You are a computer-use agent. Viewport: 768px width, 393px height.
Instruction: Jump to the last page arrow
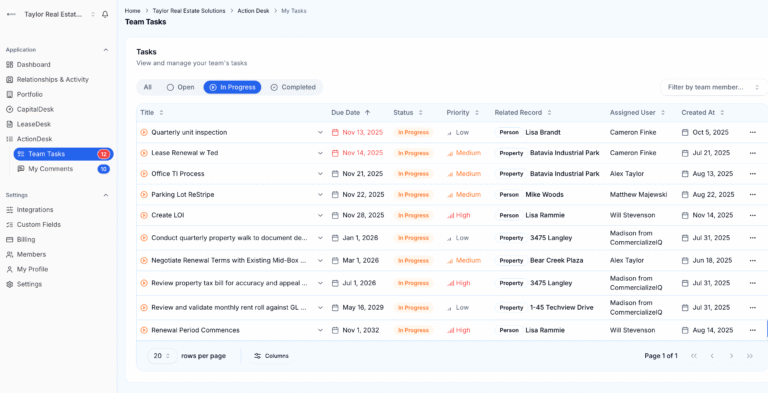click(x=749, y=356)
